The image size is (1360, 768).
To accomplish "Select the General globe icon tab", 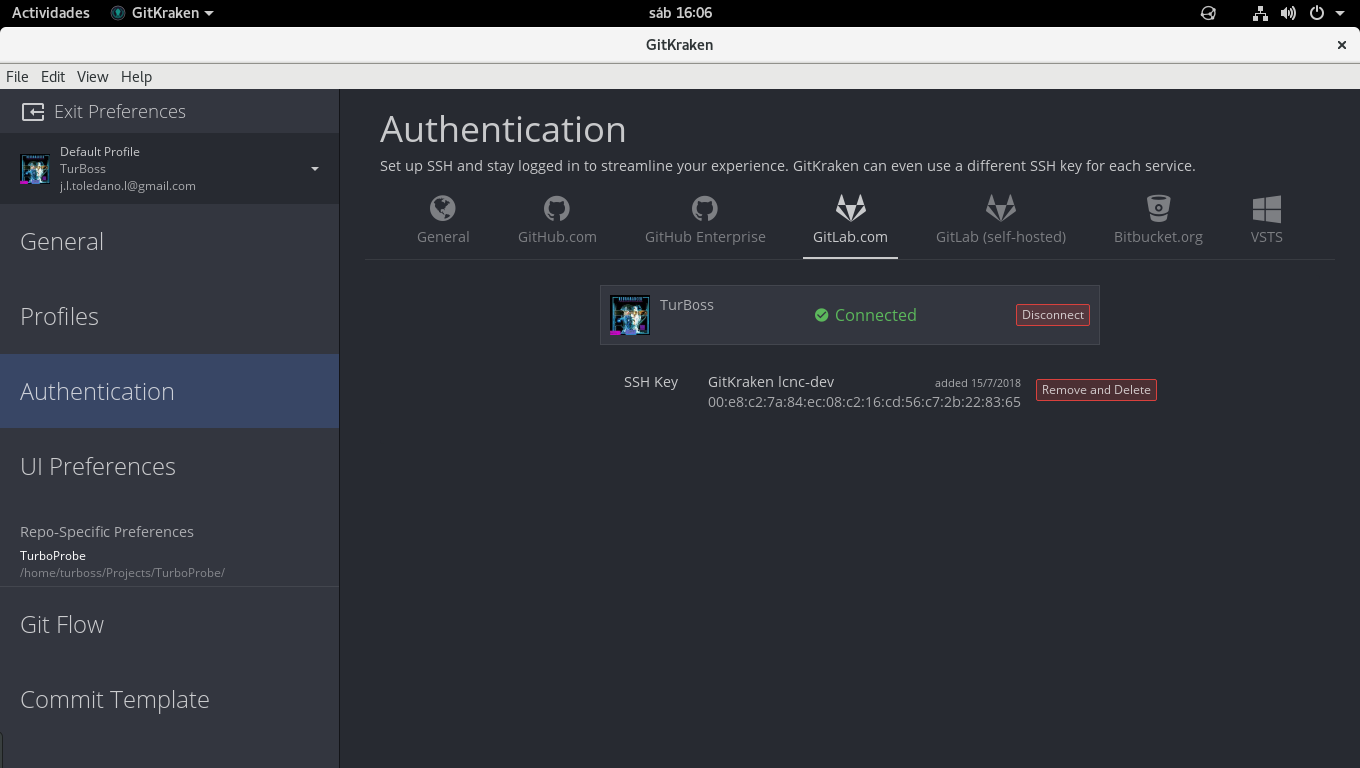I will point(443,208).
